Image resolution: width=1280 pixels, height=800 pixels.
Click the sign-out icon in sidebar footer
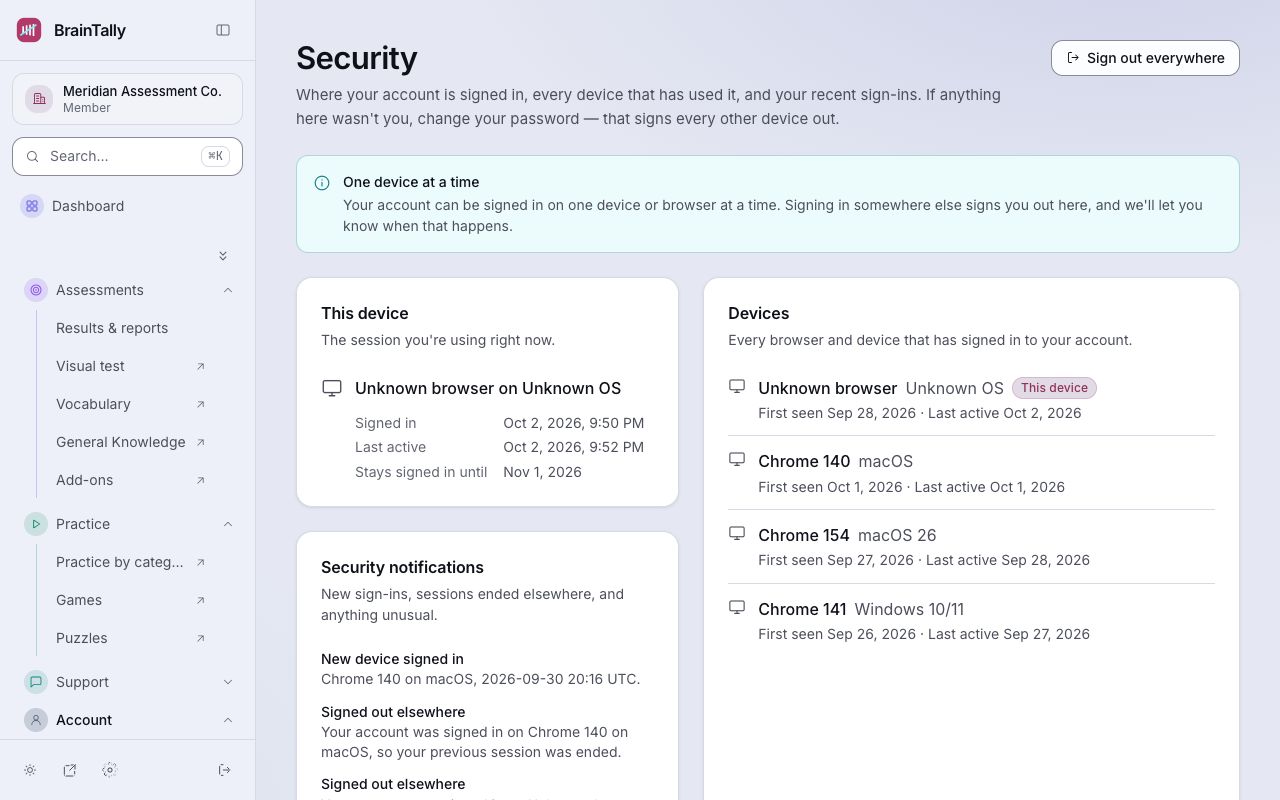click(225, 770)
